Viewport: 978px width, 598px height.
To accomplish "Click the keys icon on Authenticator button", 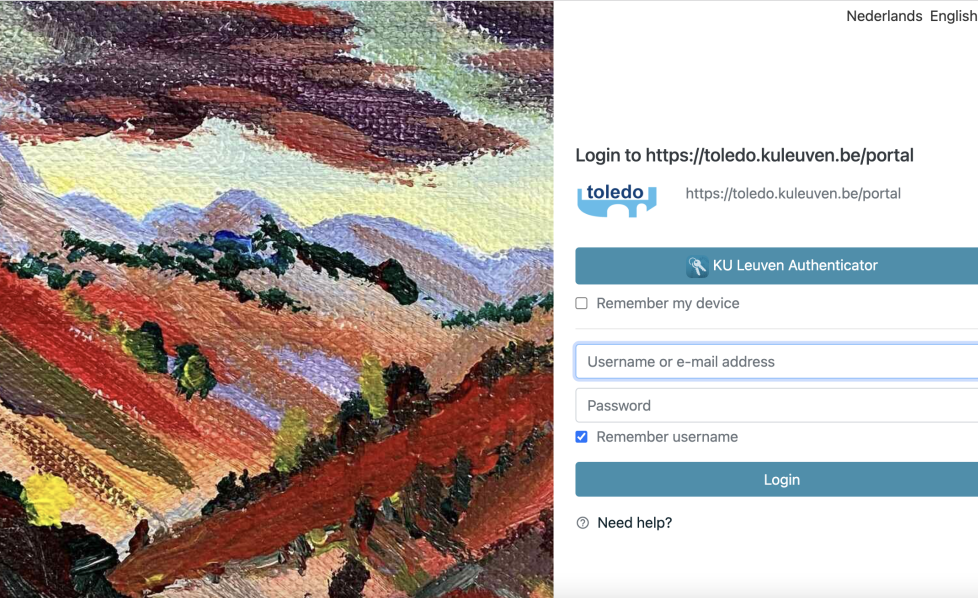I will pyautogui.click(x=697, y=266).
